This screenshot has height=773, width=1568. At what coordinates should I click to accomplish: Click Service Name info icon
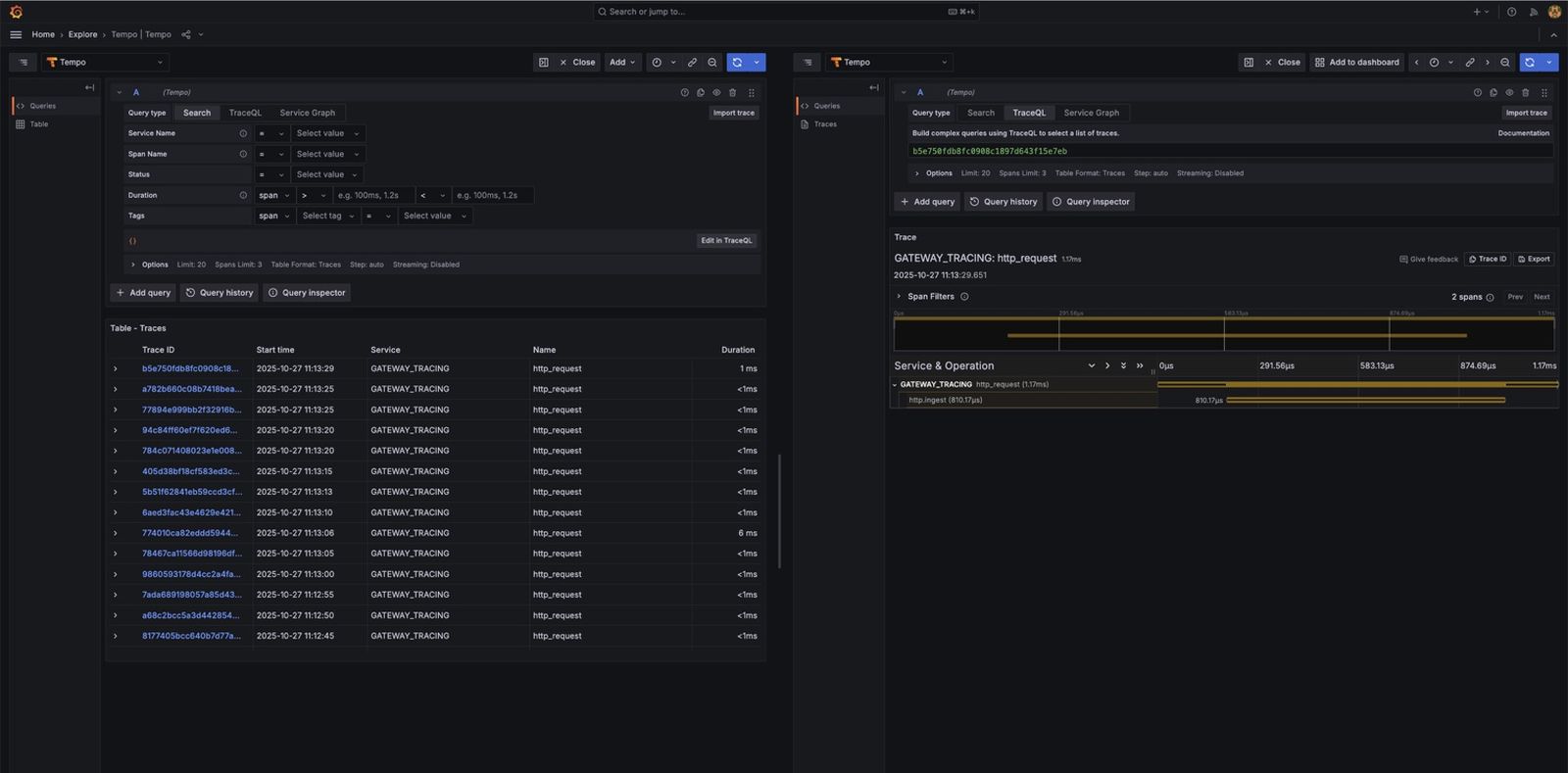[243, 133]
